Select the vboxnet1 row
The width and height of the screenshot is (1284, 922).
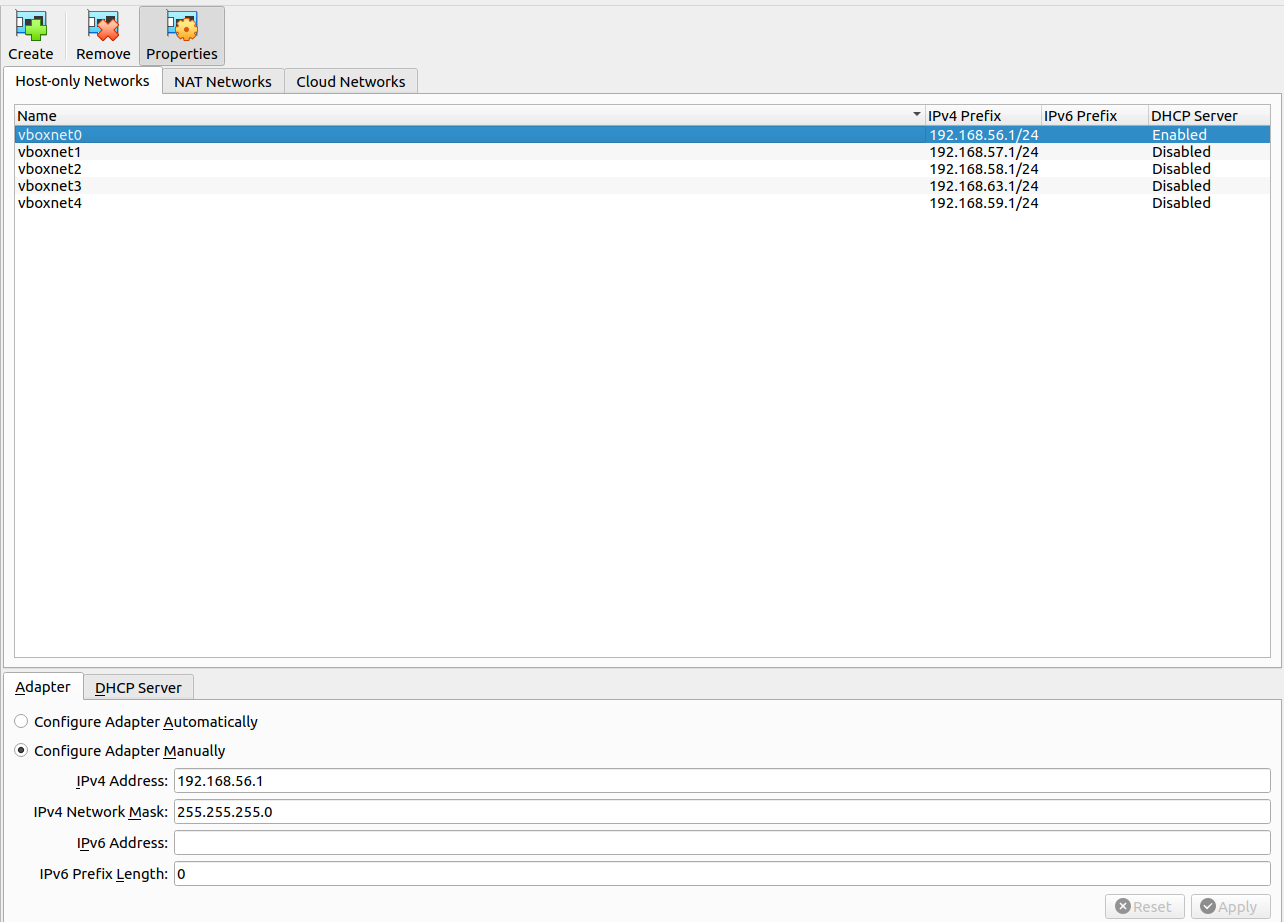click(x=642, y=152)
